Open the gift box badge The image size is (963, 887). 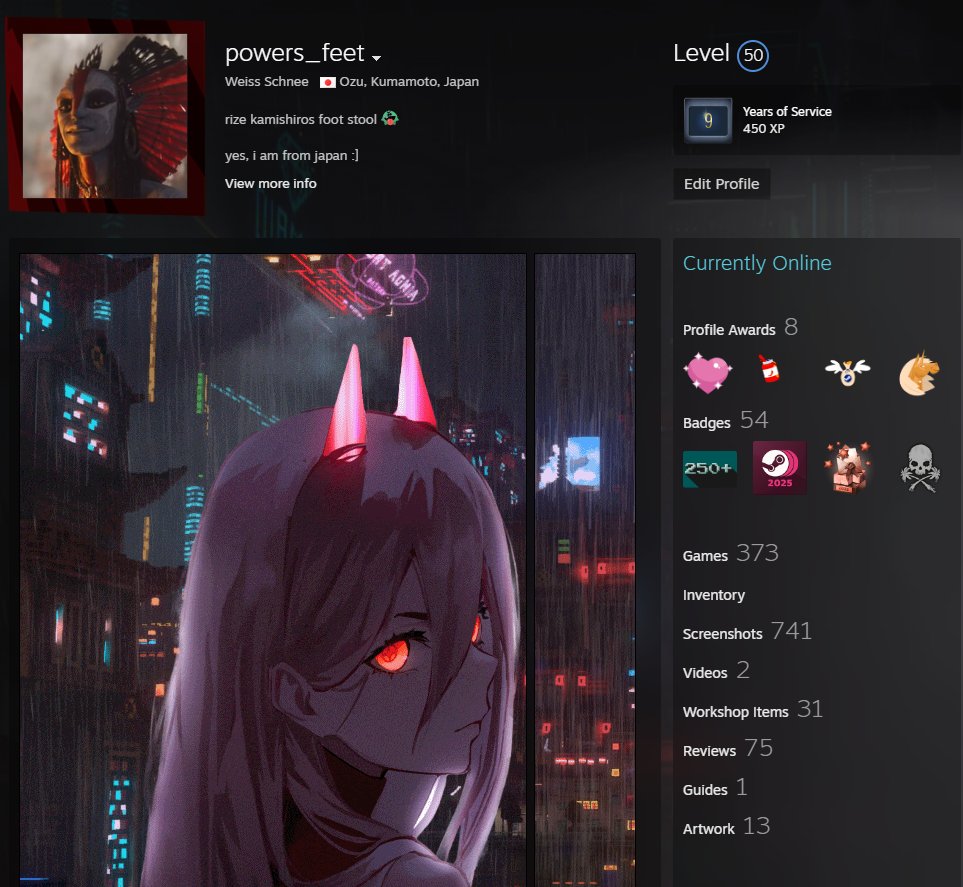click(x=848, y=467)
